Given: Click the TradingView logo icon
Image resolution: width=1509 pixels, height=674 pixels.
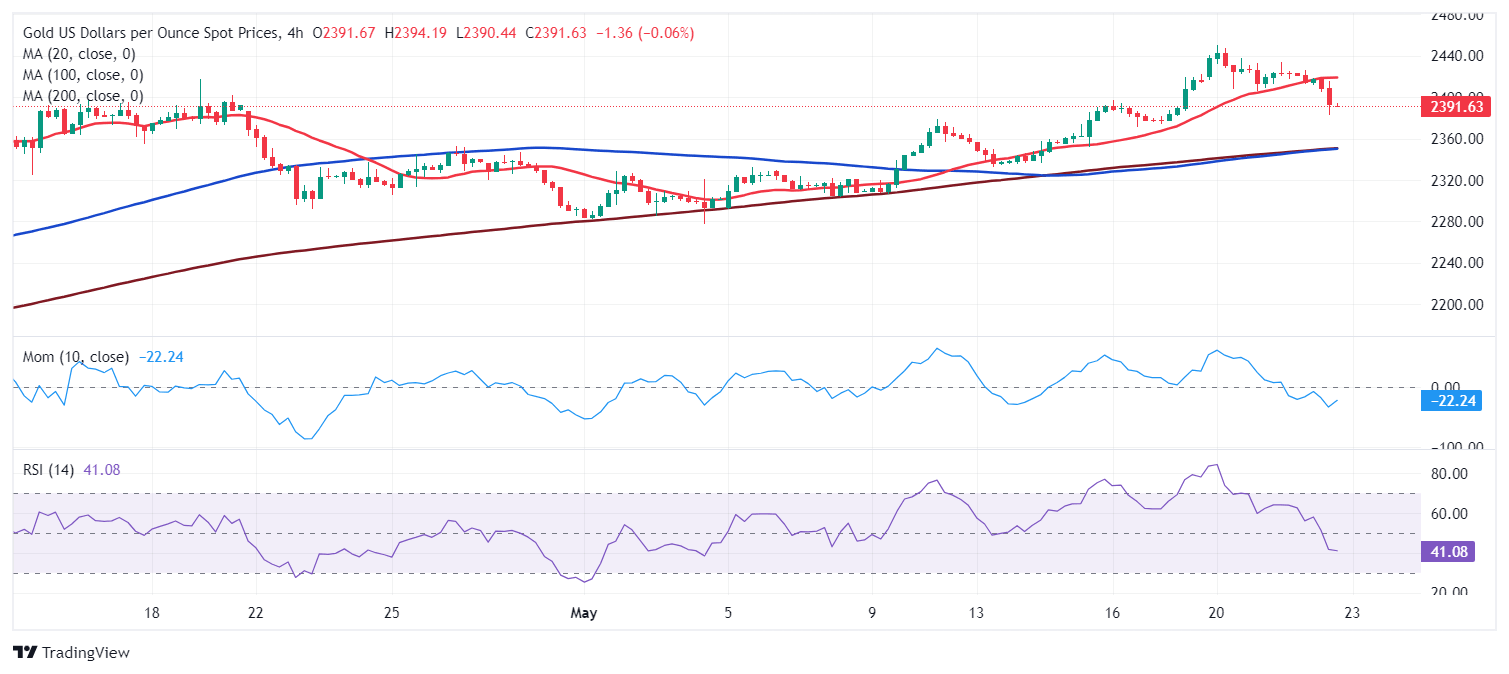Looking at the screenshot, I should [x=24, y=653].
